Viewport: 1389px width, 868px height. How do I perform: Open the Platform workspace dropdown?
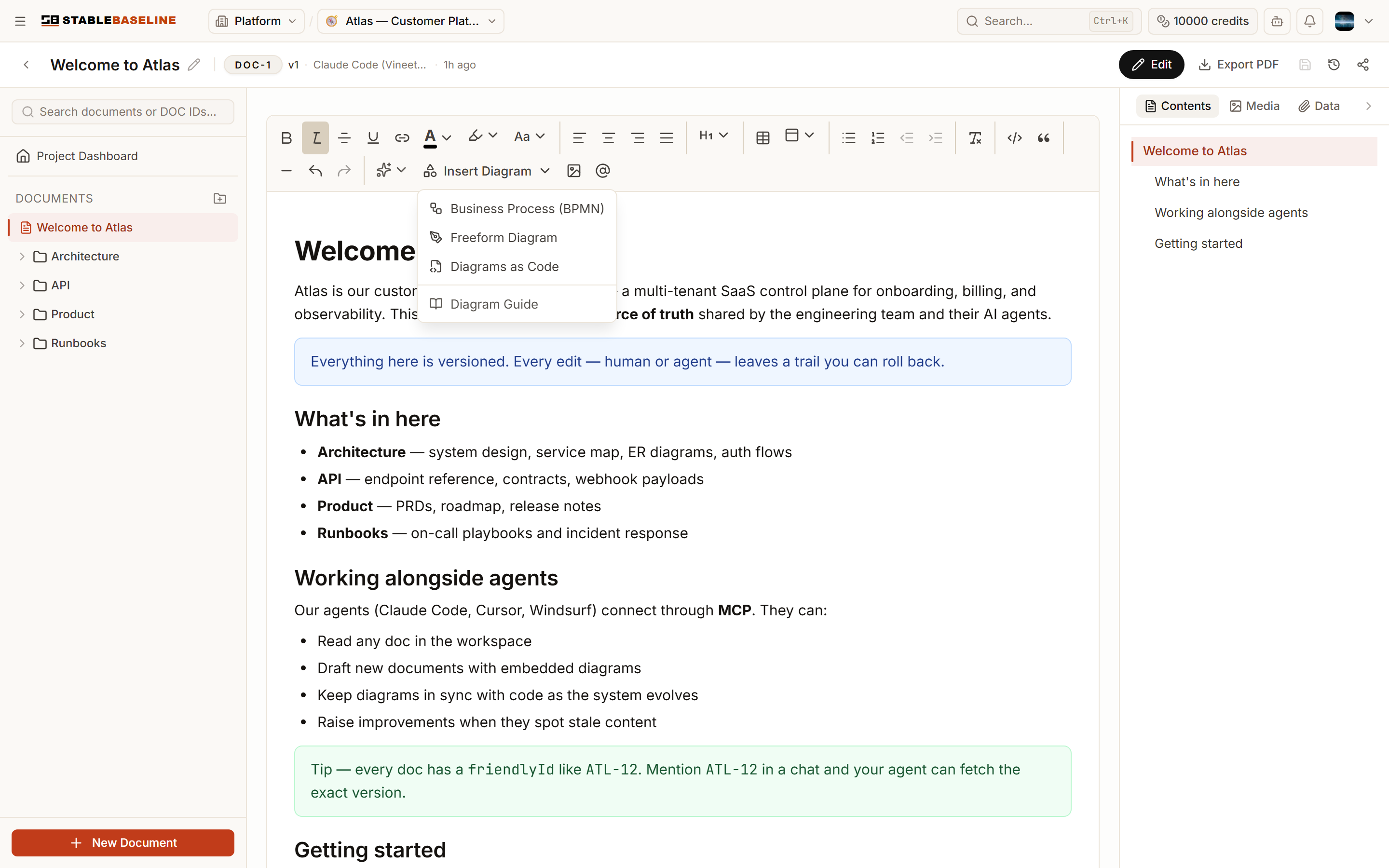256,21
